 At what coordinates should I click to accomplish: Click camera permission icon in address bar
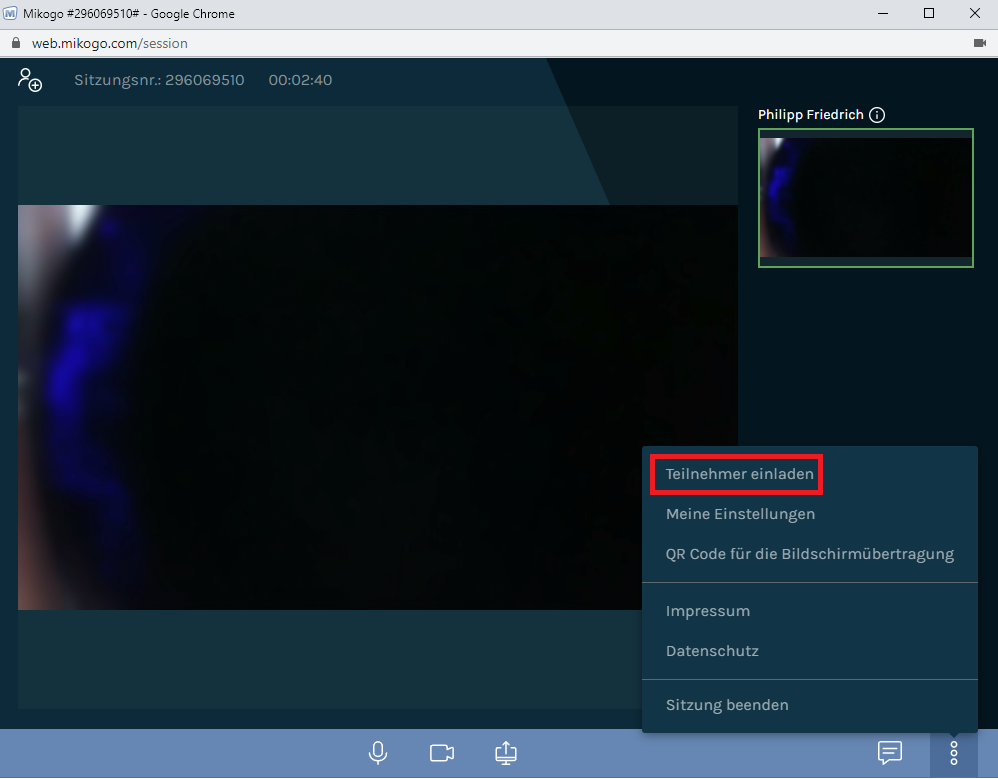coord(979,43)
